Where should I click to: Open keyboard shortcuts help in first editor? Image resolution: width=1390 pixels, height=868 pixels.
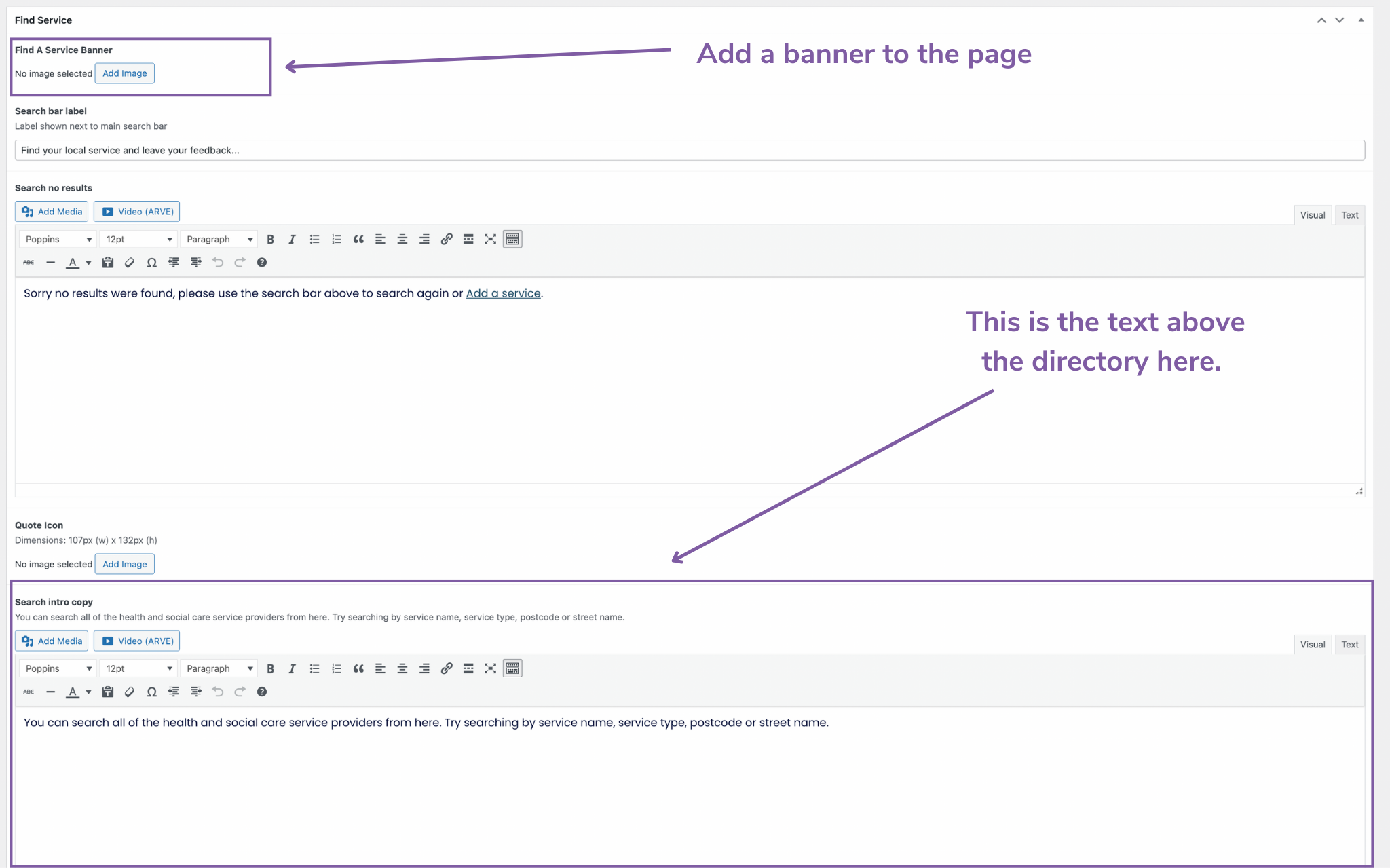(x=262, y=263)
